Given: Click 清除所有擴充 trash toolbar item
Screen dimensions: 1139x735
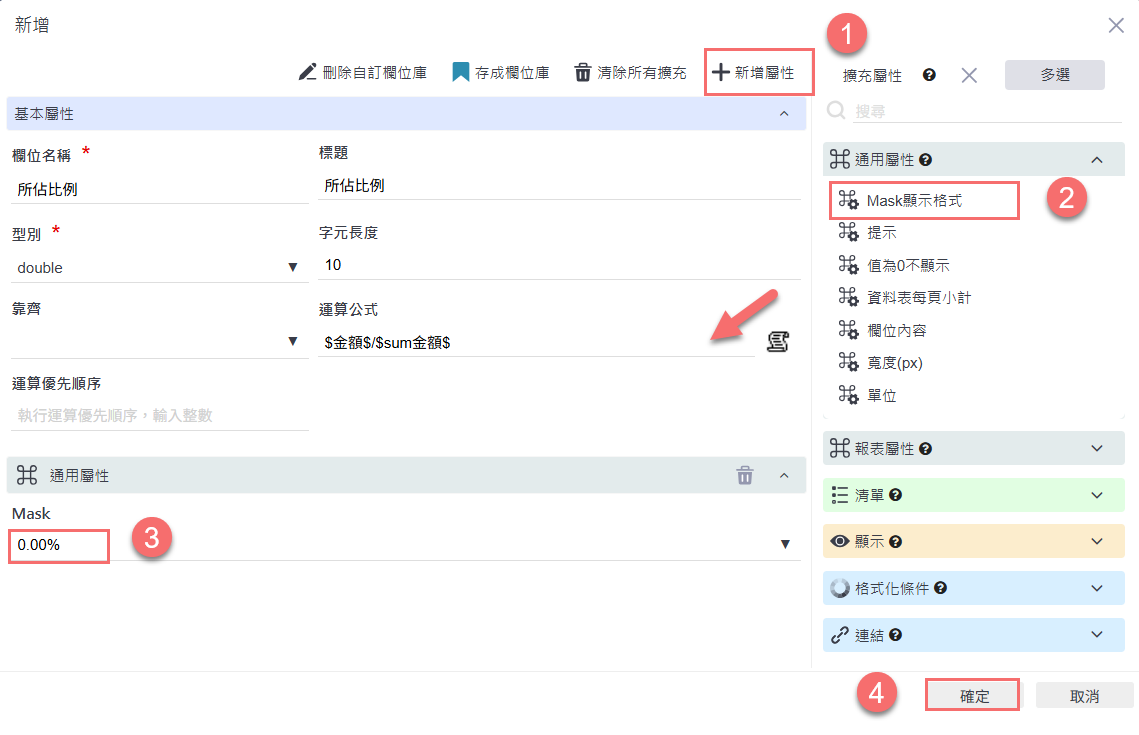Looking at the screenshot, I should click(630, 73).
